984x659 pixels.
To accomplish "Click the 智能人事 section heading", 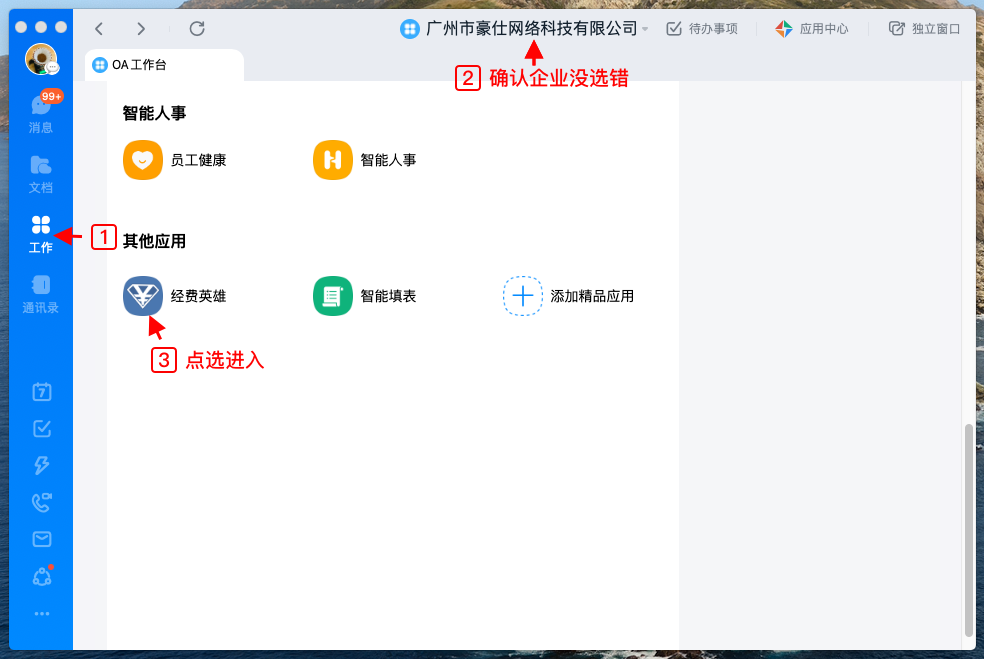I will pyautogui.click(x=154, y=113).
